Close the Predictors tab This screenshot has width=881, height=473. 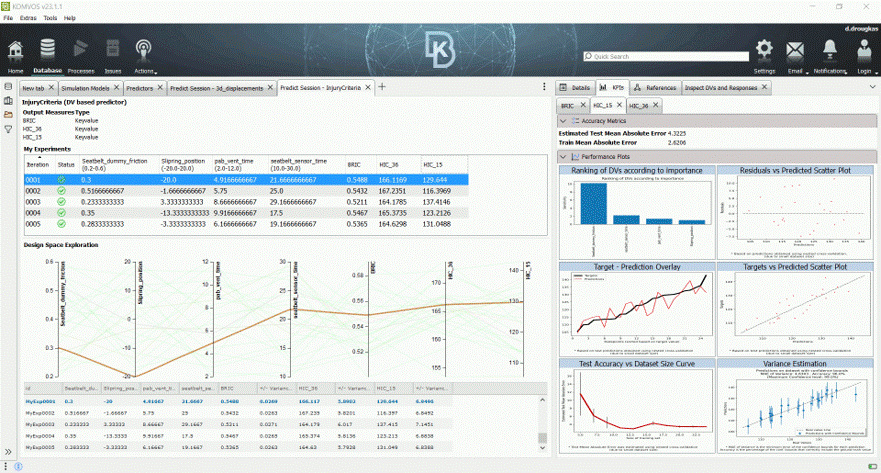(x=160, y=88)
